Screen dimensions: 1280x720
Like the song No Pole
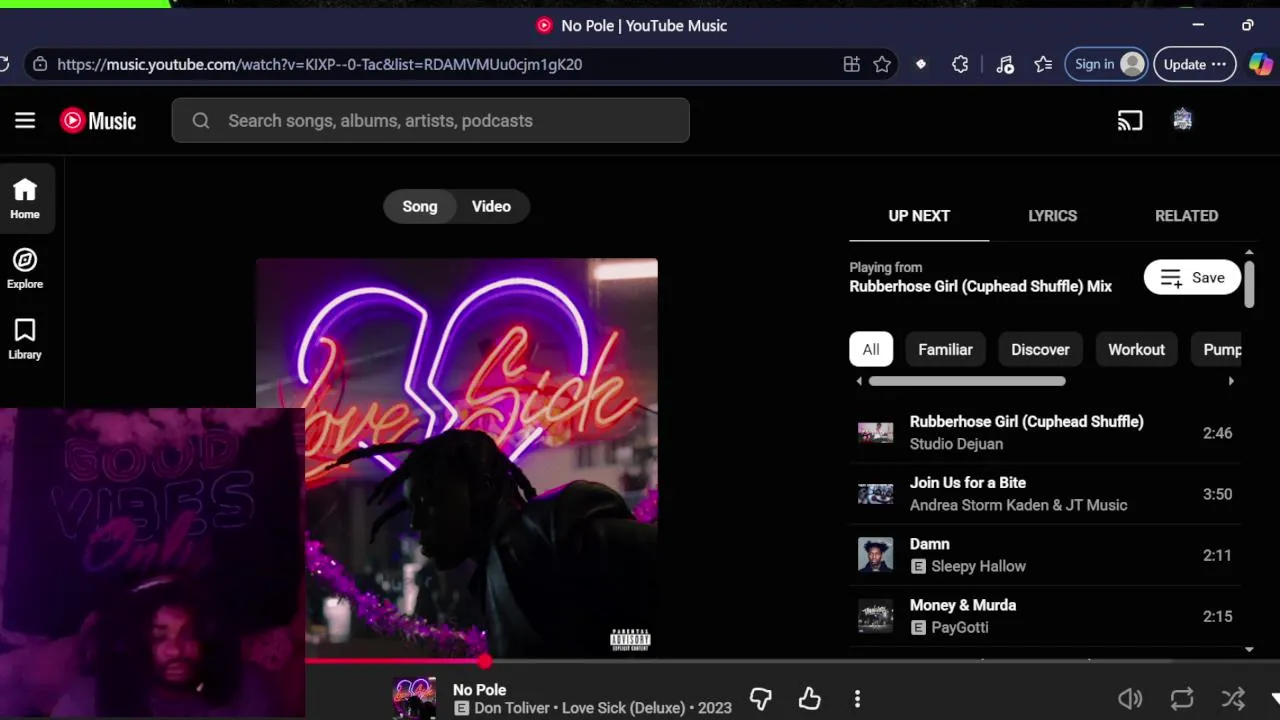(809, 698)
